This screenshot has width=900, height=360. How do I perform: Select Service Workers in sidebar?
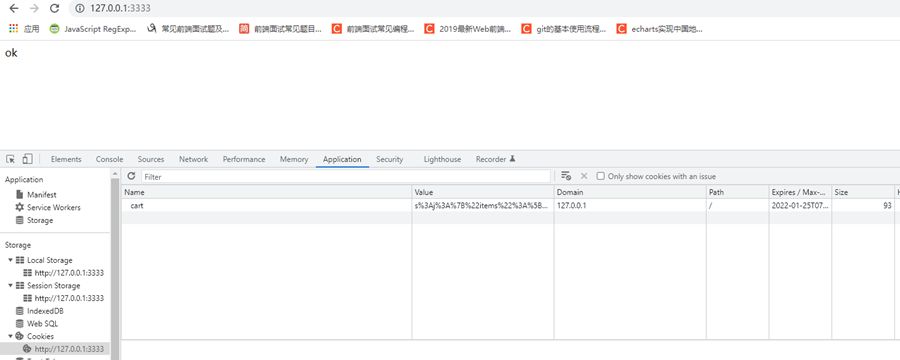[x=54, y=207]
